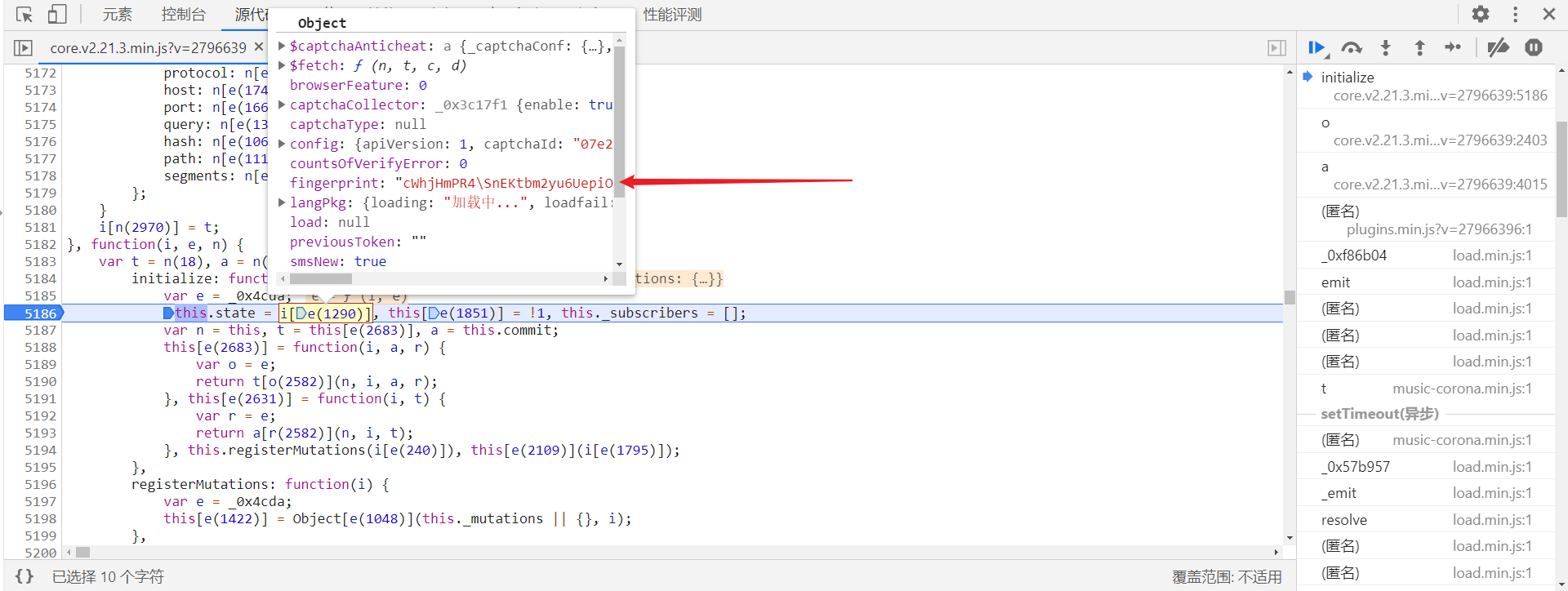
Task: Click the previousToken property row
Action: tap(357, 242)
